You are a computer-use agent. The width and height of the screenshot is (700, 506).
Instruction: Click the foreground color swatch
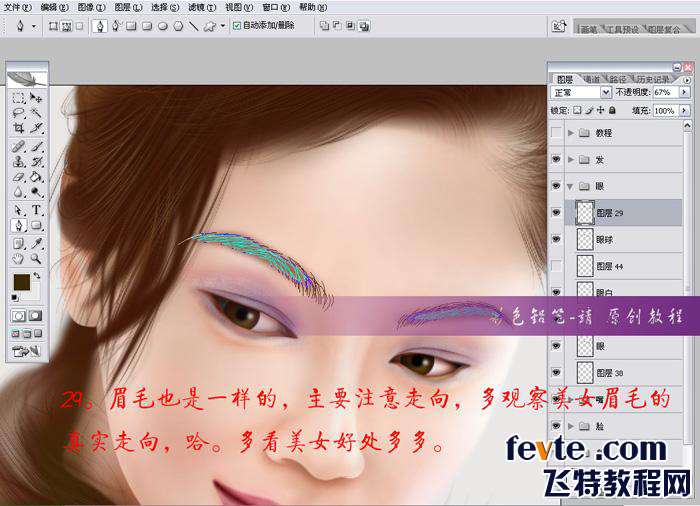click(x=21, y=282)
